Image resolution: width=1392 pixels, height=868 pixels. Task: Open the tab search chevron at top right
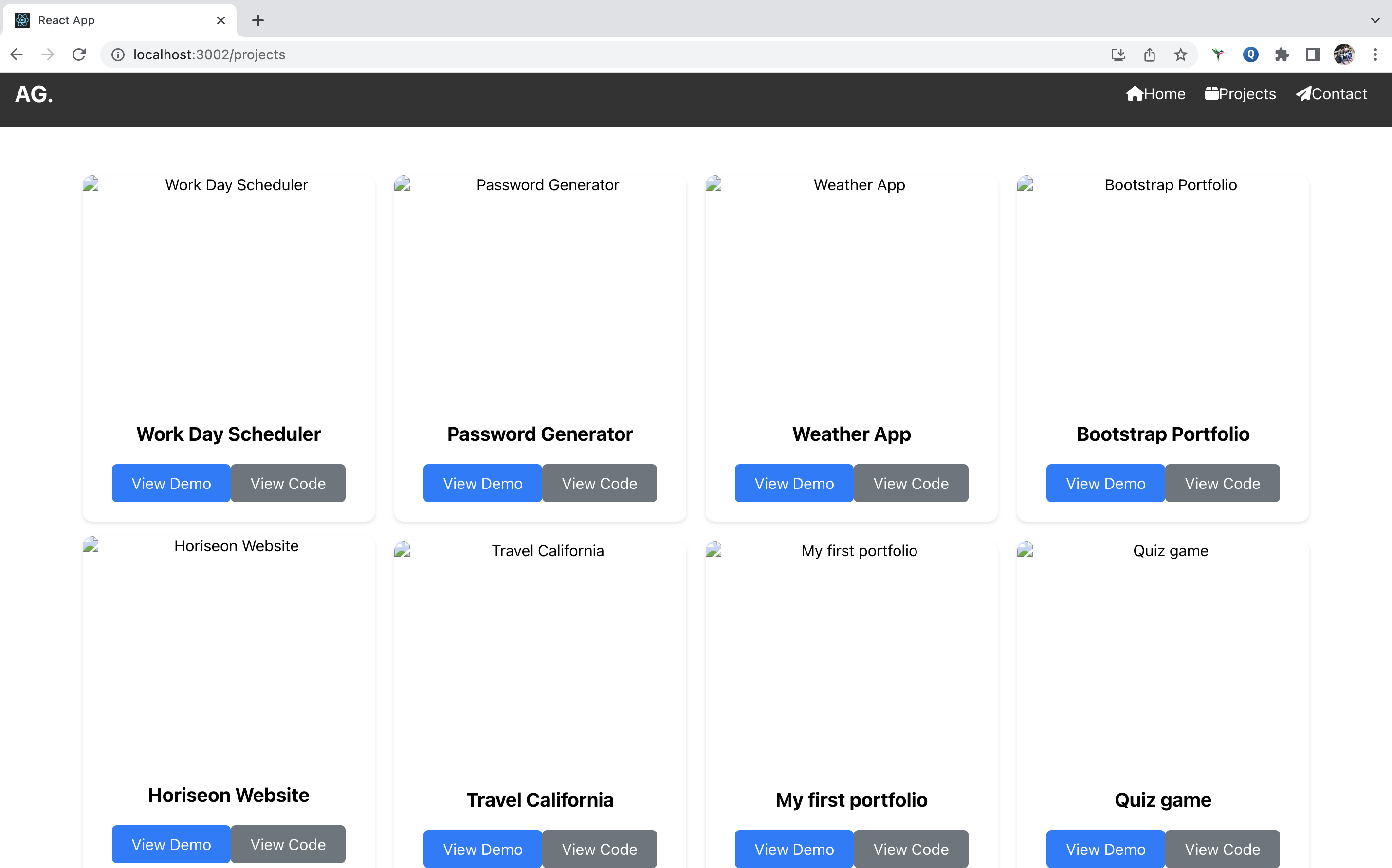1375,20
